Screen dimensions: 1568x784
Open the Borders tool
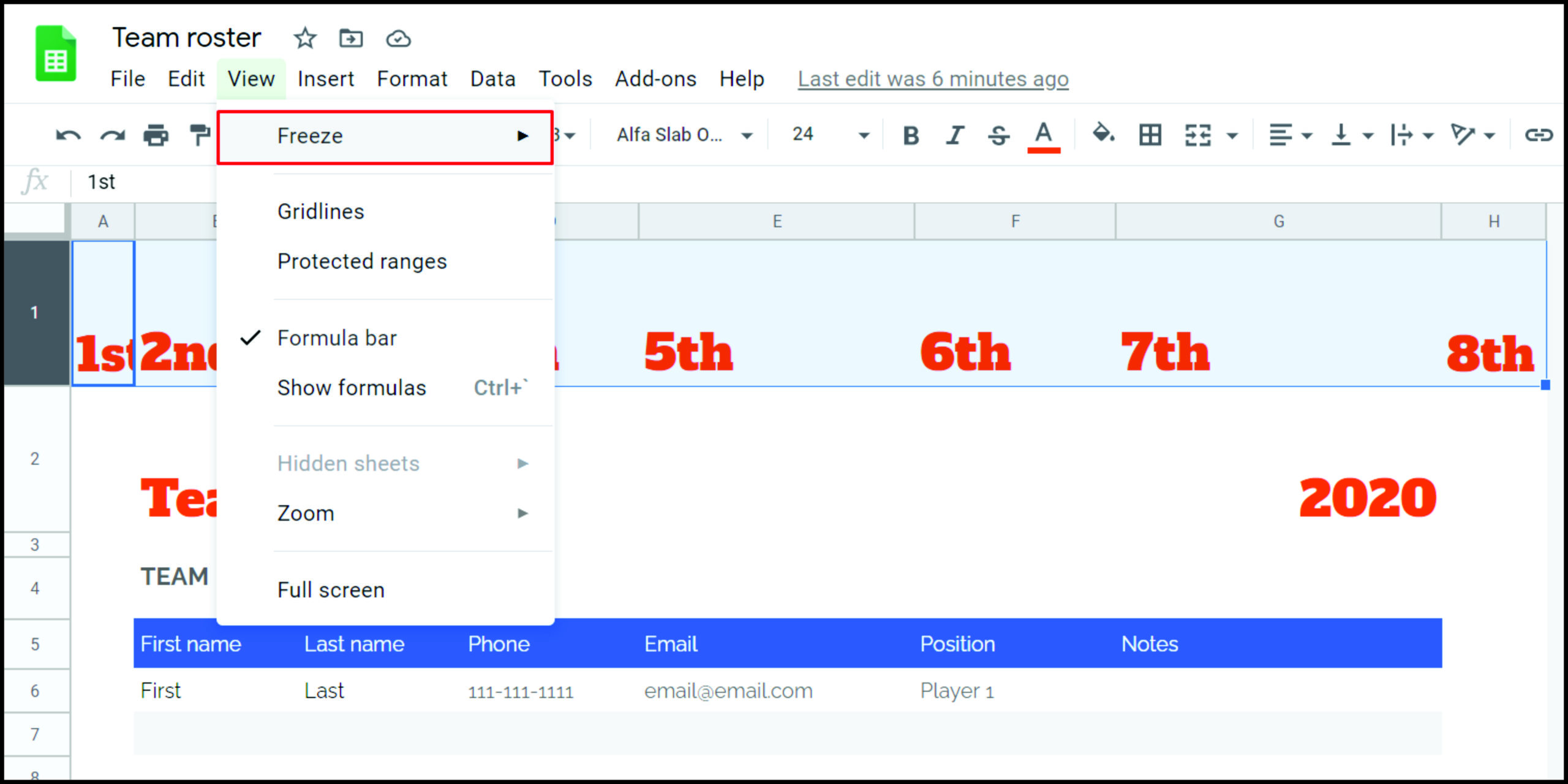coord(1150,135)
